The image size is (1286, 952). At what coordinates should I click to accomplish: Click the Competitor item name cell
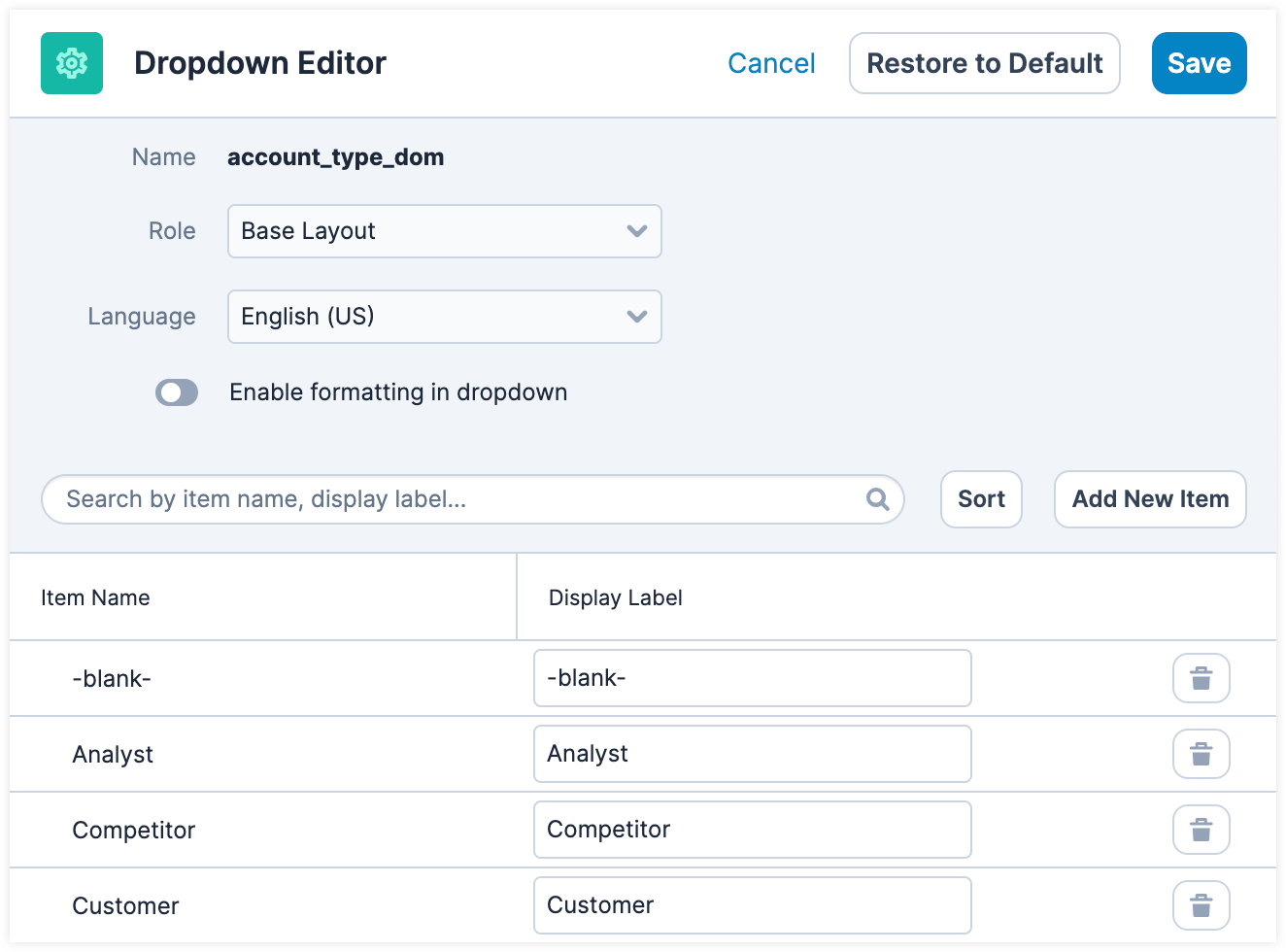[134, 831]
